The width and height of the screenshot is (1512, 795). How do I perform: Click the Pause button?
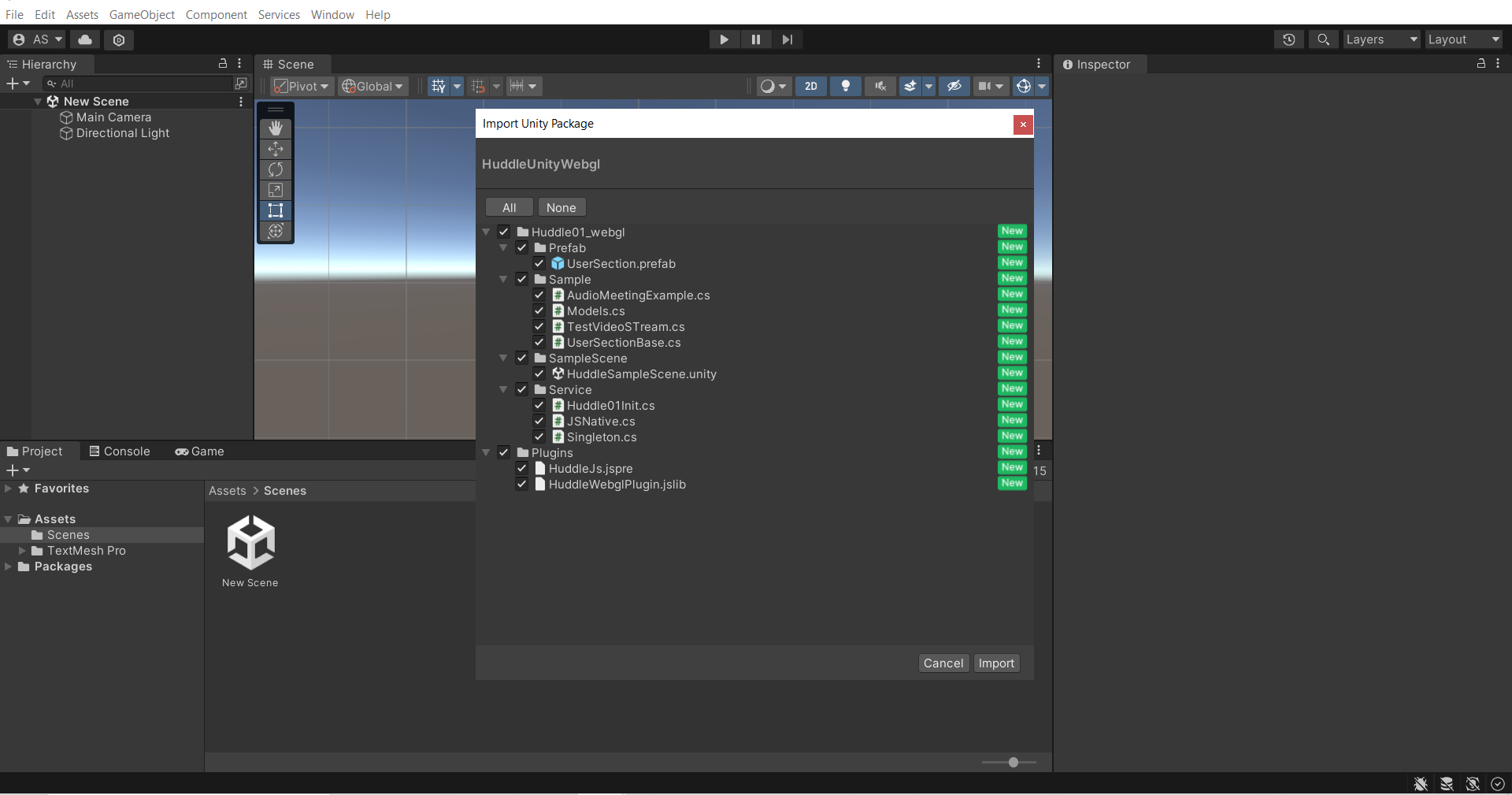tap(756, 39)
